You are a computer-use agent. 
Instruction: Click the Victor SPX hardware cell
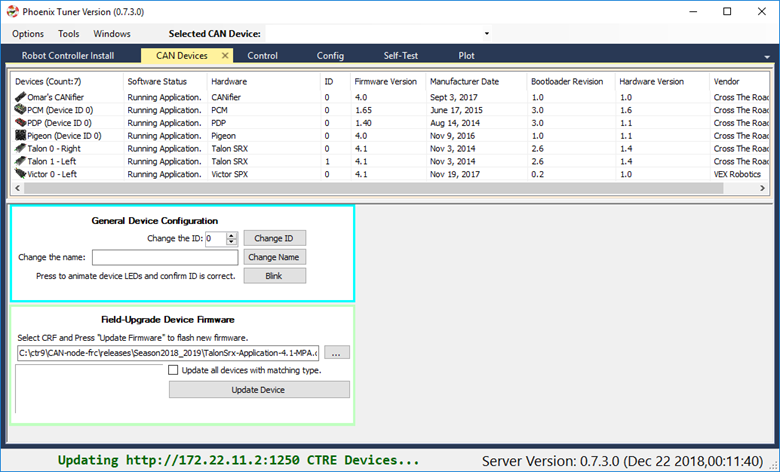(x=229, y=174)
